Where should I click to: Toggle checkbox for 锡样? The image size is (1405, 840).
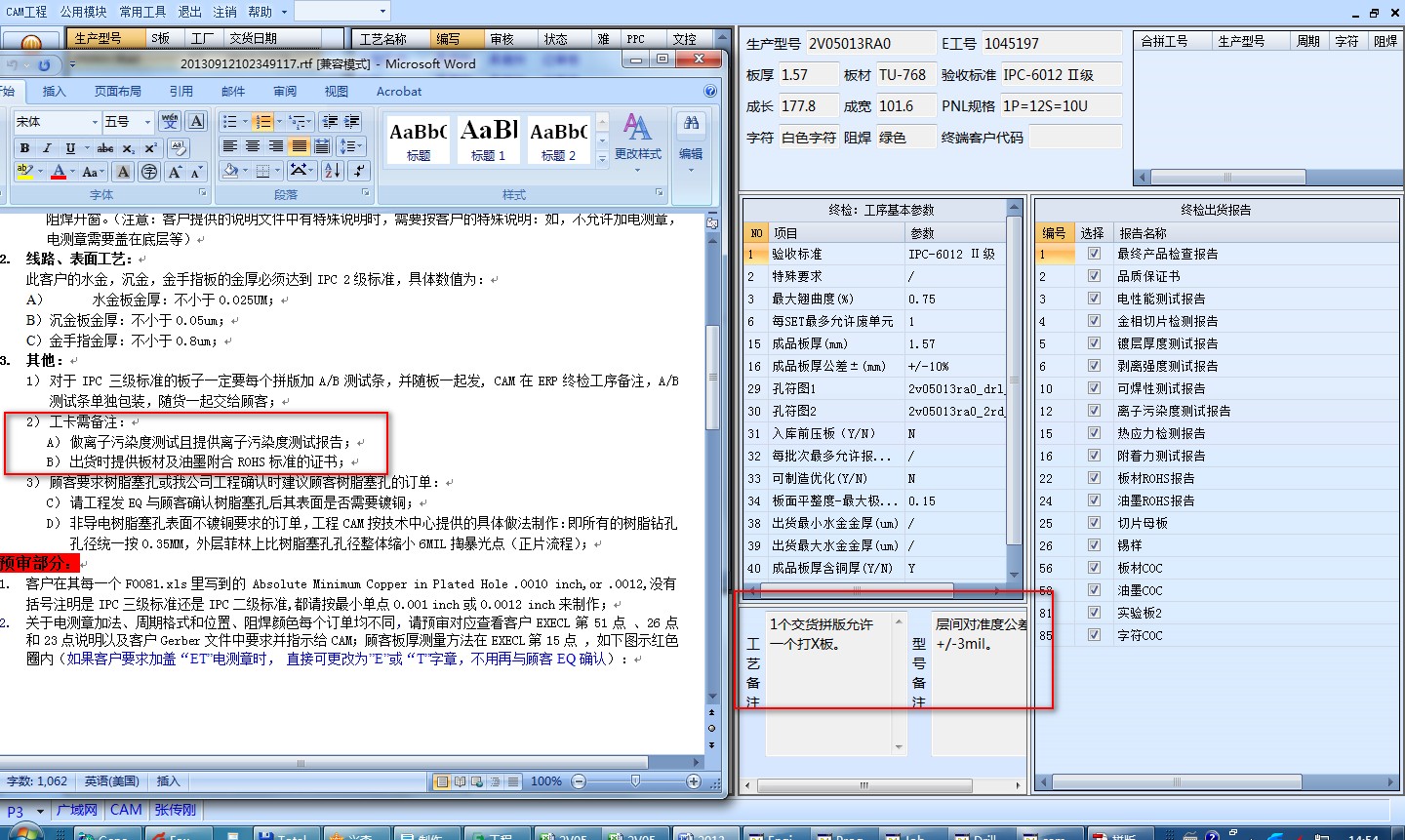click(x=1094, y=545)
